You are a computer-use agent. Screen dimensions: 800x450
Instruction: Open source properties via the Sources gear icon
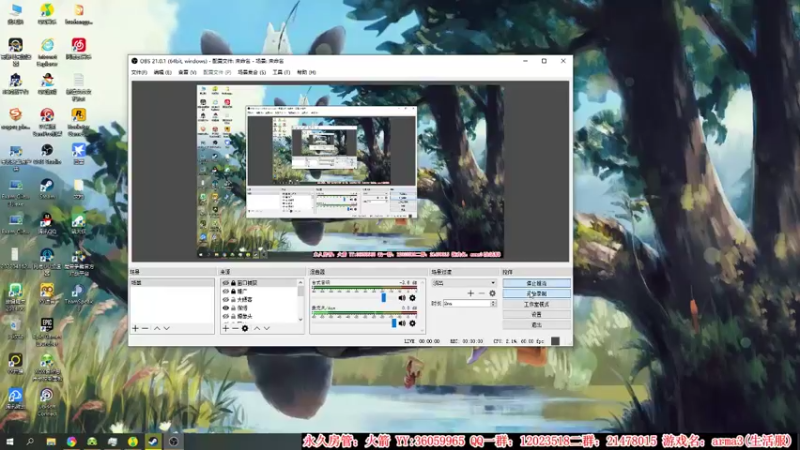[x=245, y=328]
